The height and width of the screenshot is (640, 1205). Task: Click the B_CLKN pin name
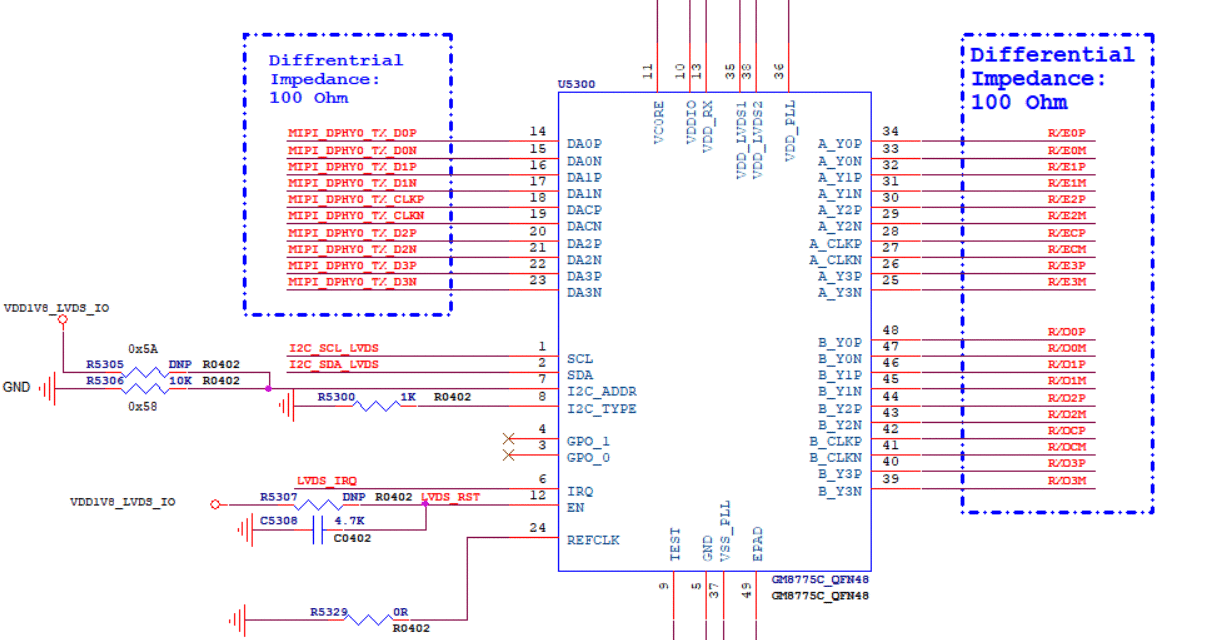(x=835, y=458)
